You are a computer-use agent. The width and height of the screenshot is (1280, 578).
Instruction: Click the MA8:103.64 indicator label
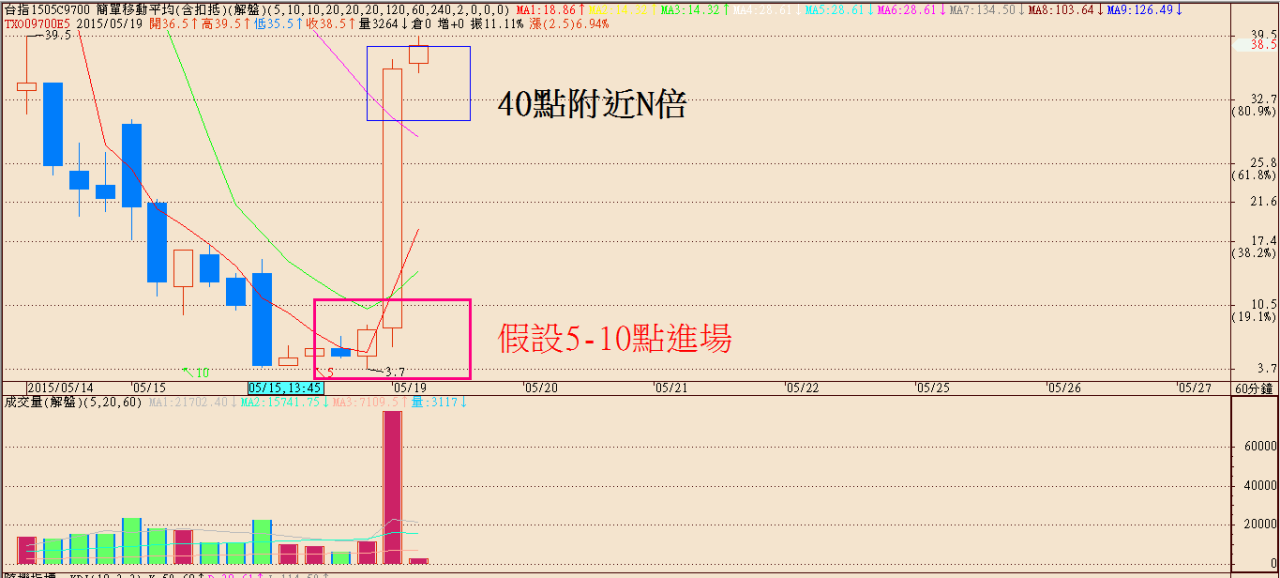click(x=1057, y=9)
